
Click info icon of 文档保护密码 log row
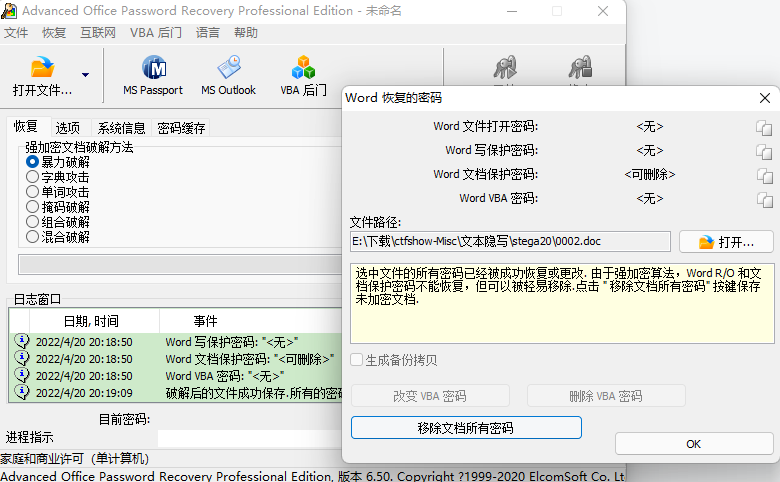(21, 358)
